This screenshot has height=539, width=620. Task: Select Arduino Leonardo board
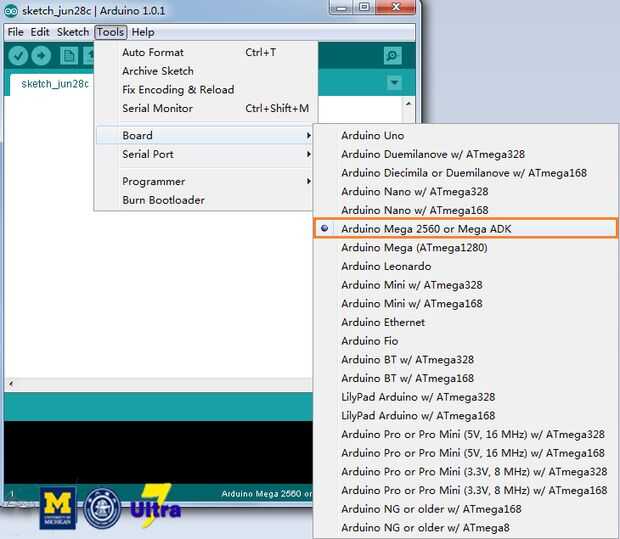tap(466, 266)
